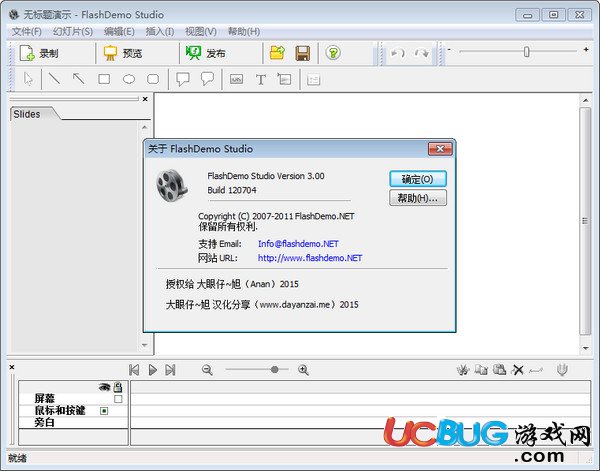600x471 pixels.
Task: Open the 插入(I) menu
Action: (160, 31)
